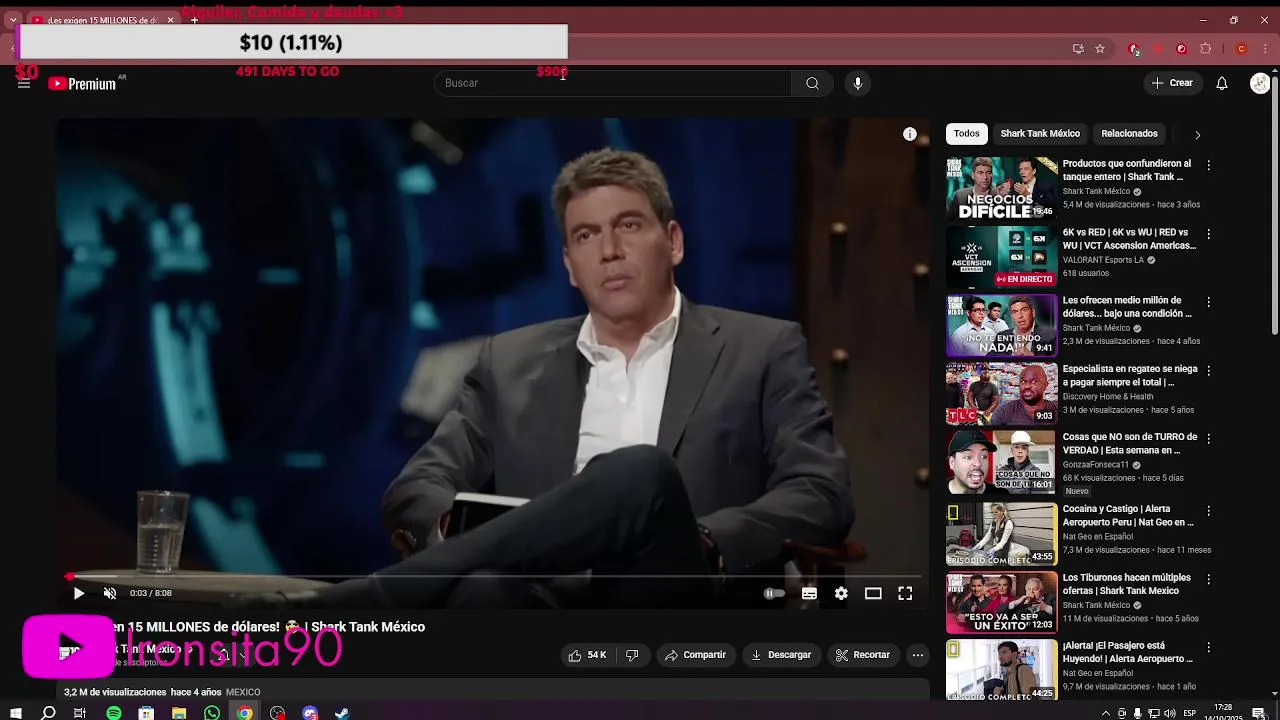Open Spotify from the taskbar
The height and width of the screenshot is (720, 1280).
[x=114, y=713]
